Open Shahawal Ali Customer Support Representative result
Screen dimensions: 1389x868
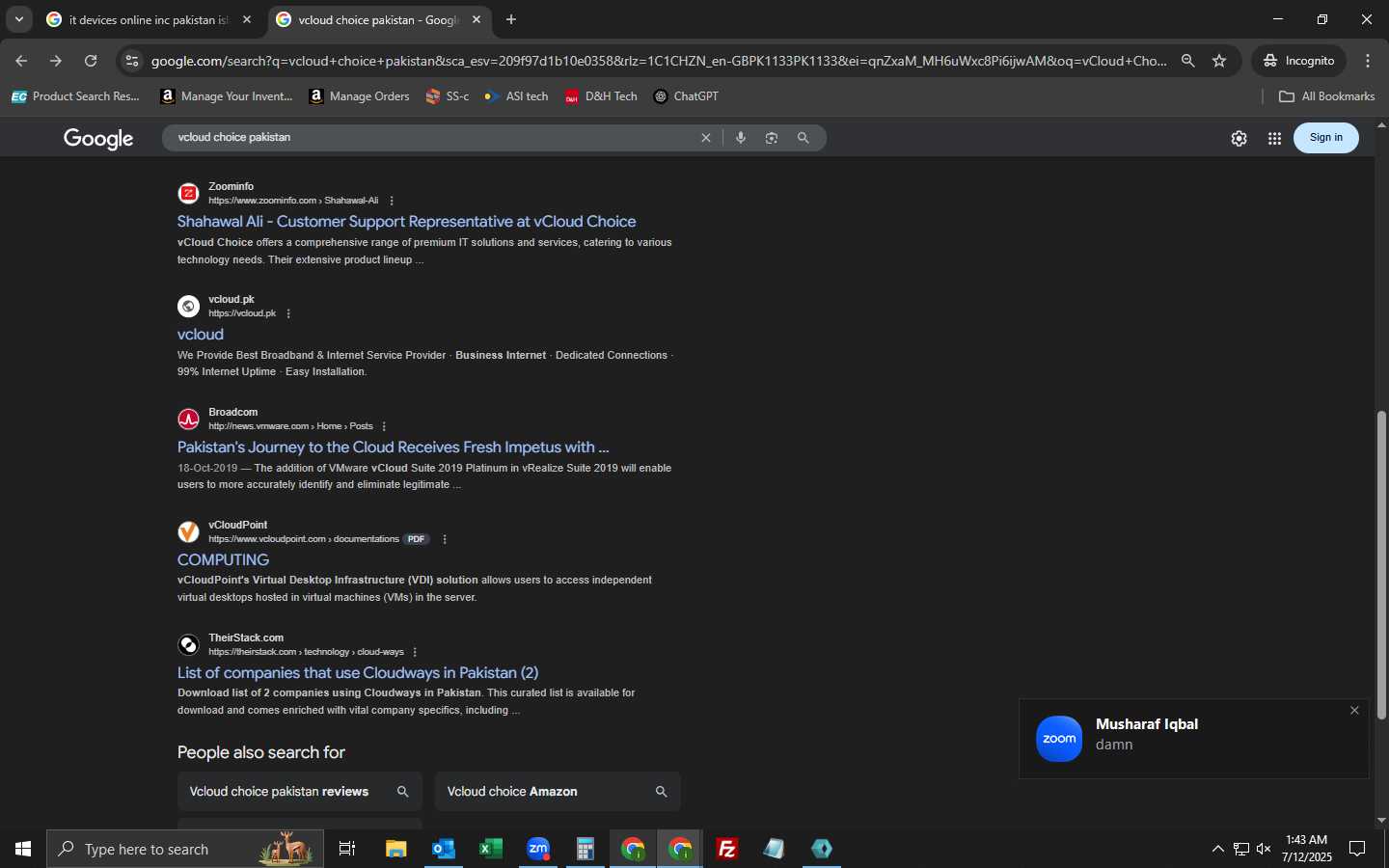pyautogui.click(x=406, y=221)
